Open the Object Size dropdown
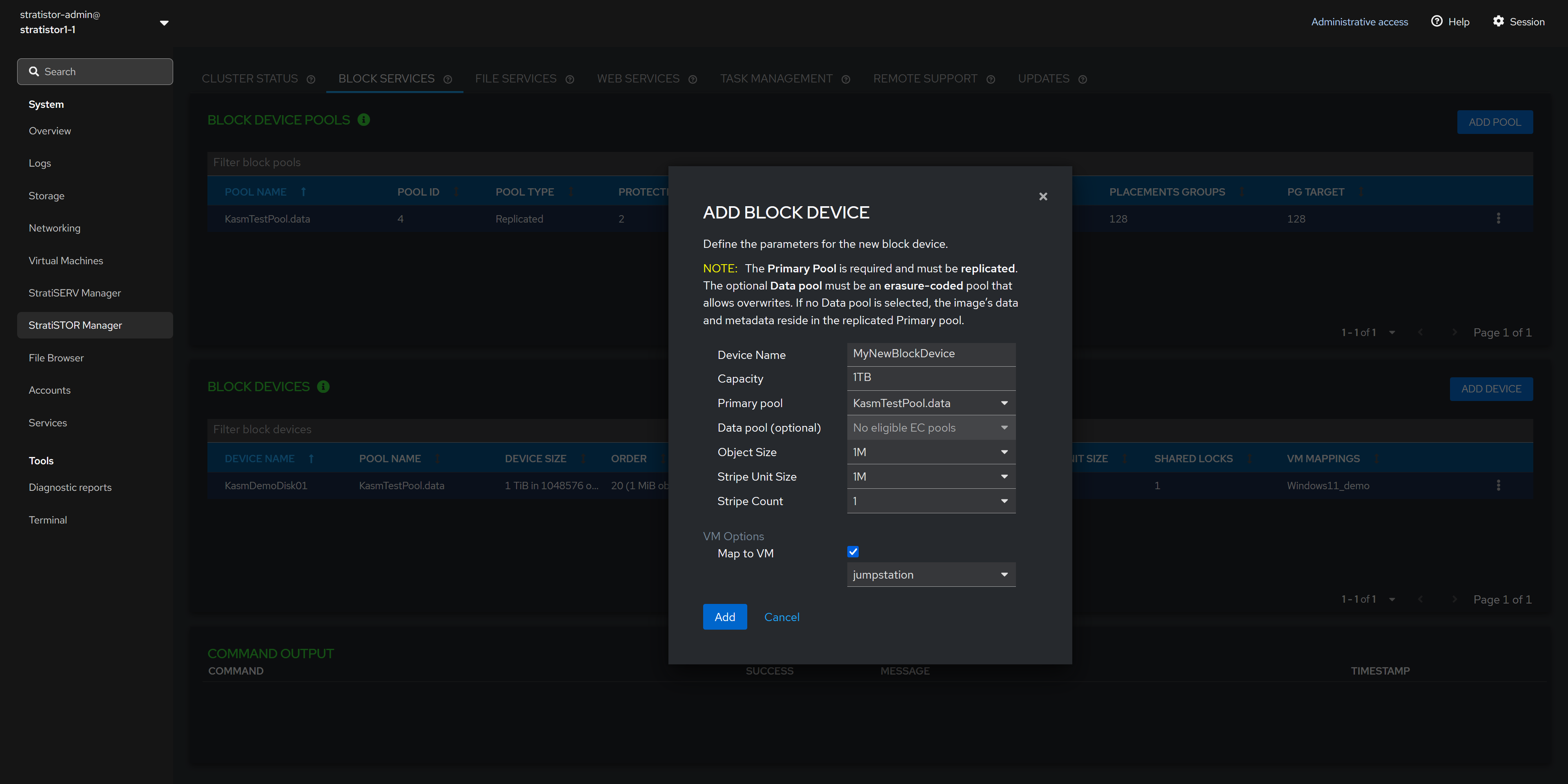The height and width of the screenshot is (784, 1568). [x=931, y=452]
